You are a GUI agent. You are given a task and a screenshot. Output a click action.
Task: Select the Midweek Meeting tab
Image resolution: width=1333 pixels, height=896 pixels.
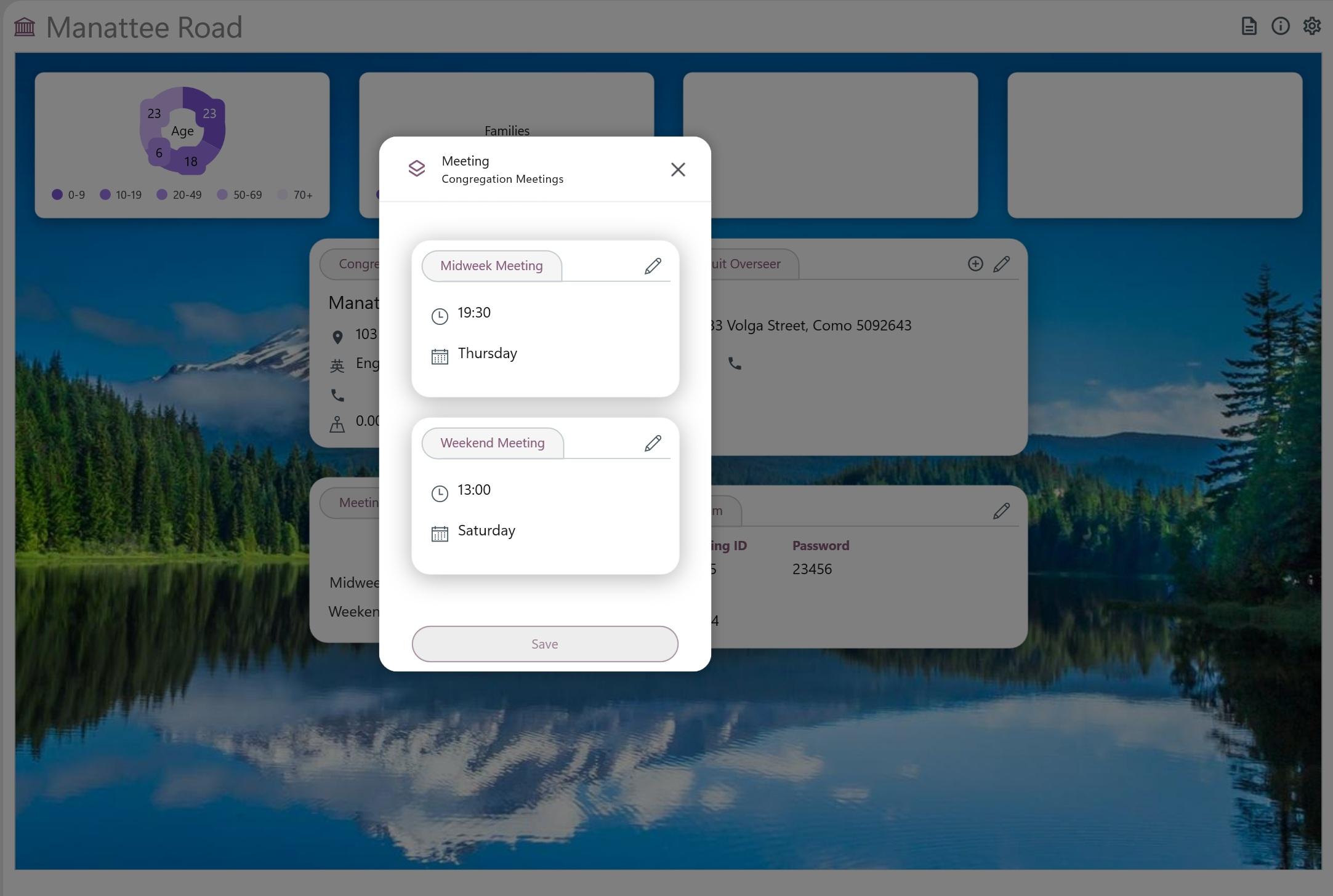pos(491,266)
